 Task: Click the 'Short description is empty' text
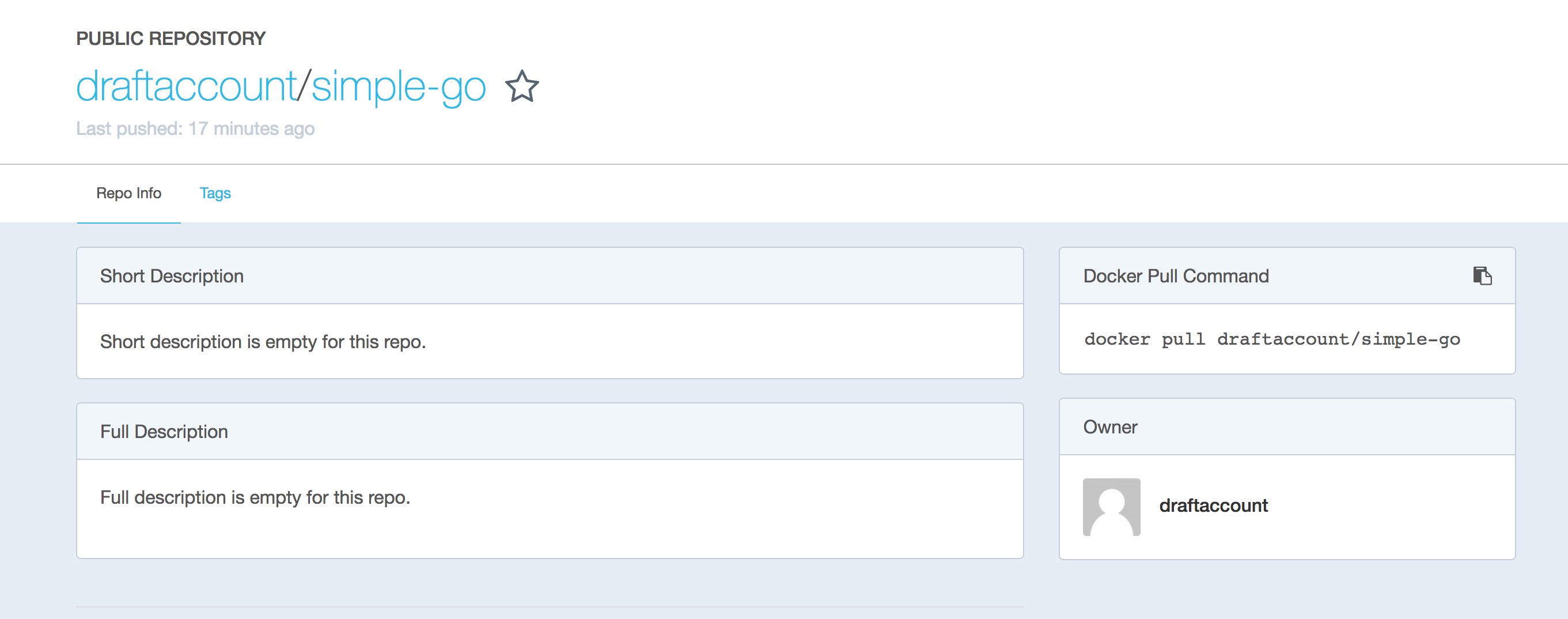click(263, 342)
